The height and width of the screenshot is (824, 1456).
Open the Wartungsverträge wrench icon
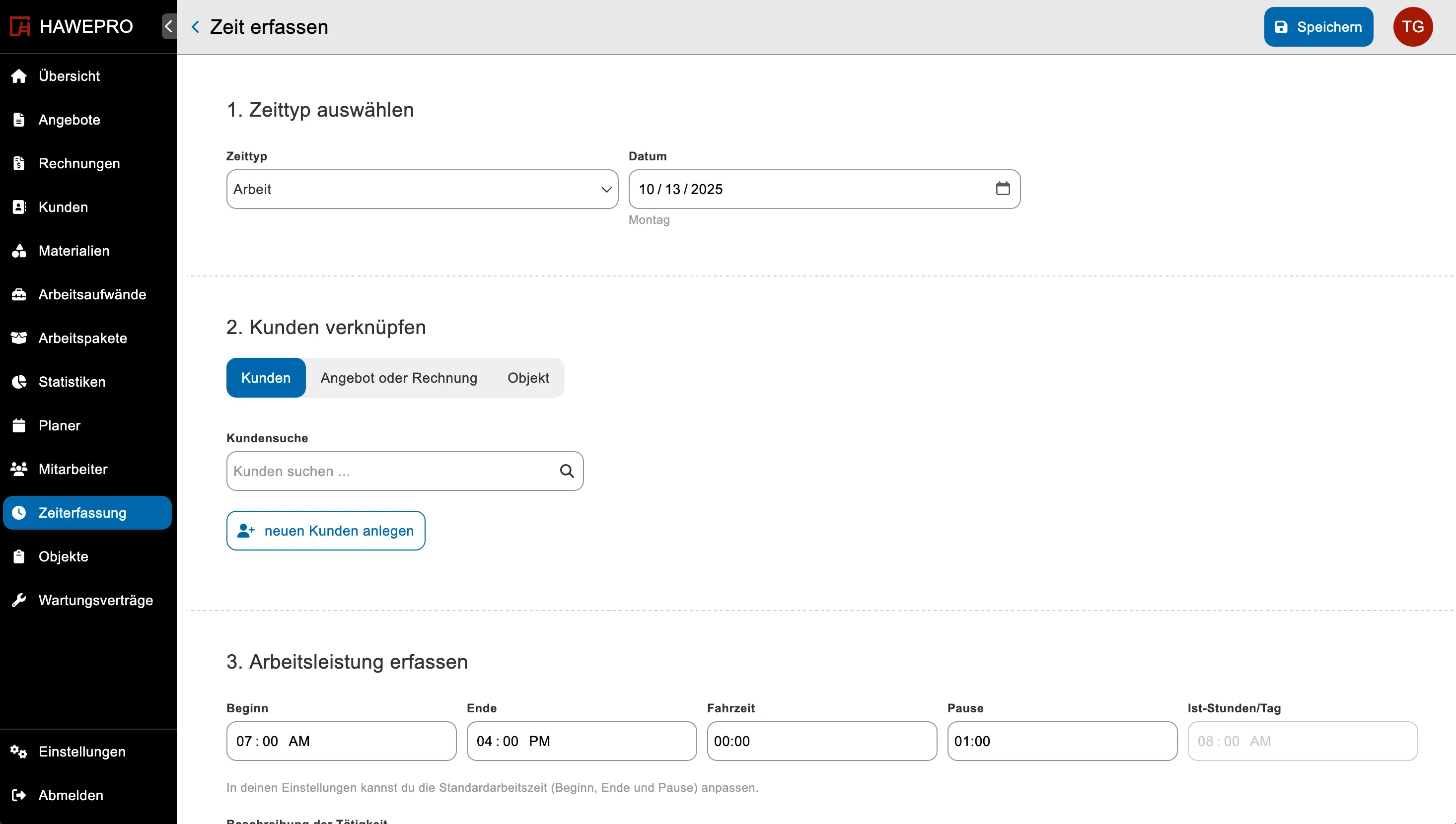coord(19,600)
